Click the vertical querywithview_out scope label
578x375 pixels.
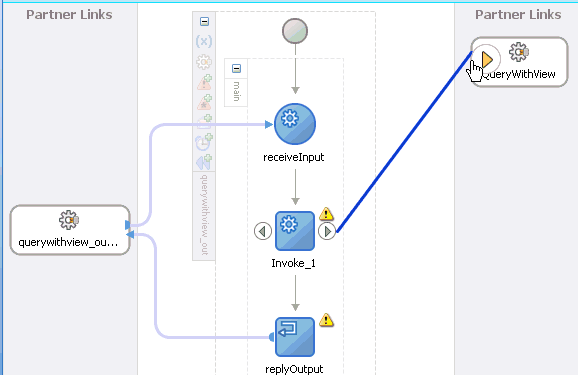204,215
